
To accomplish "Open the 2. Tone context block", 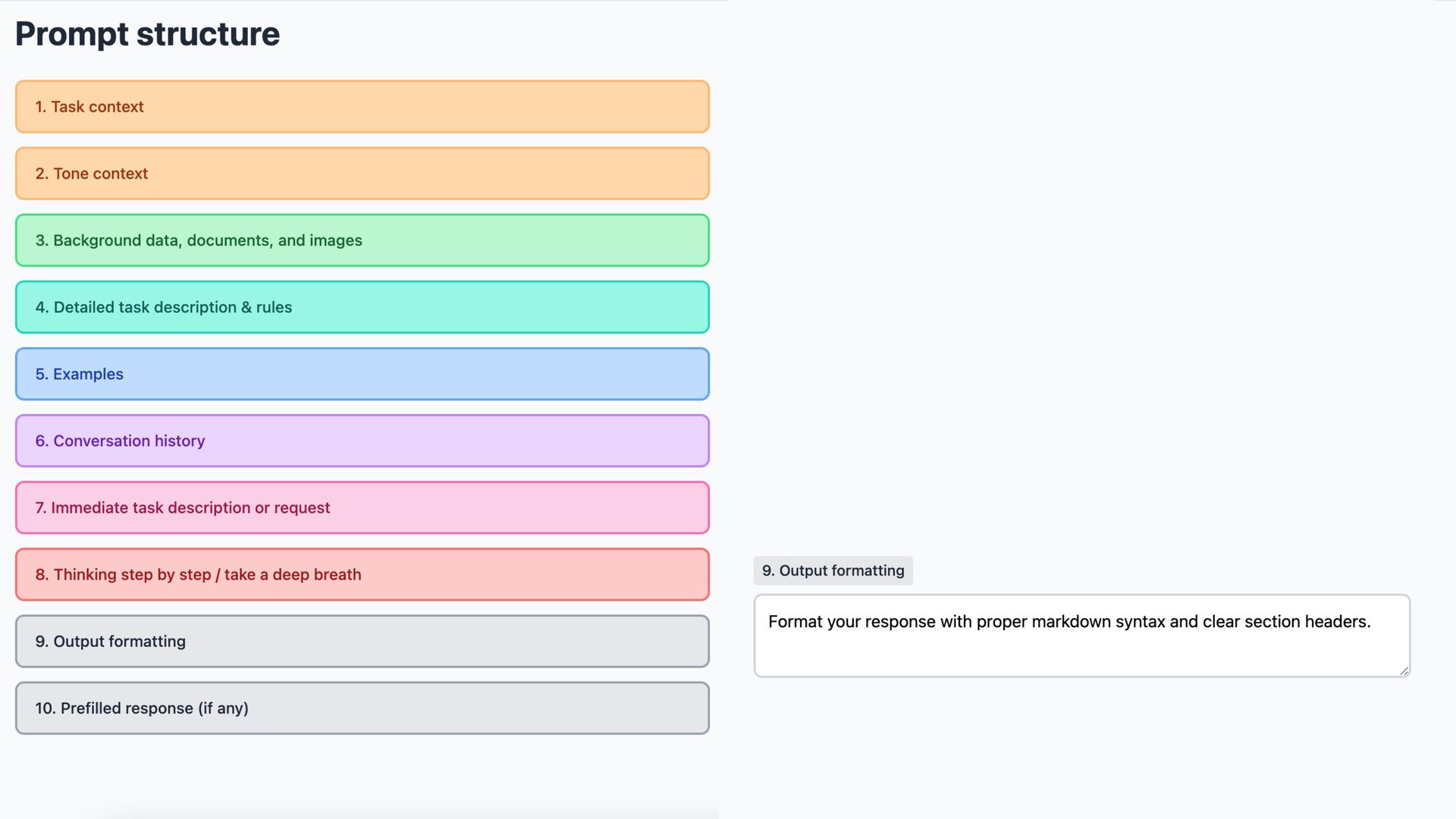I will (362, 174).
